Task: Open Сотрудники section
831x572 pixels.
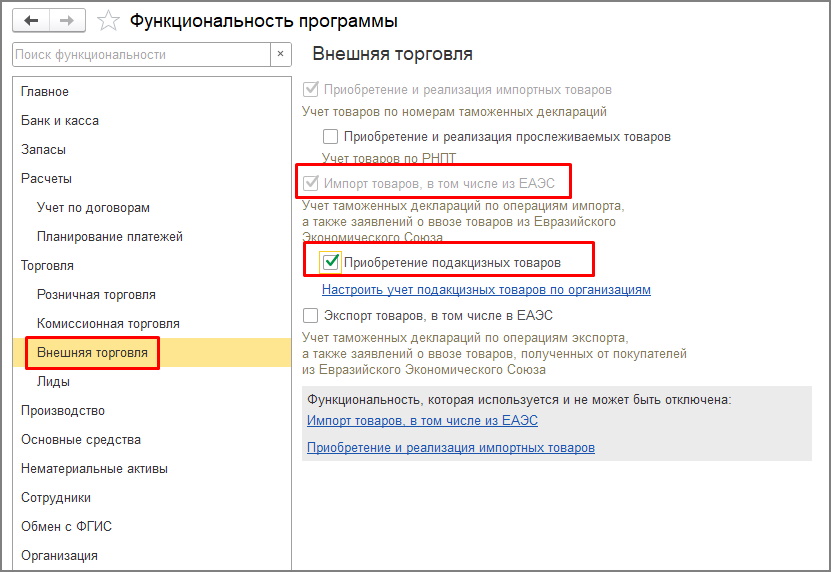Action: 152,497
